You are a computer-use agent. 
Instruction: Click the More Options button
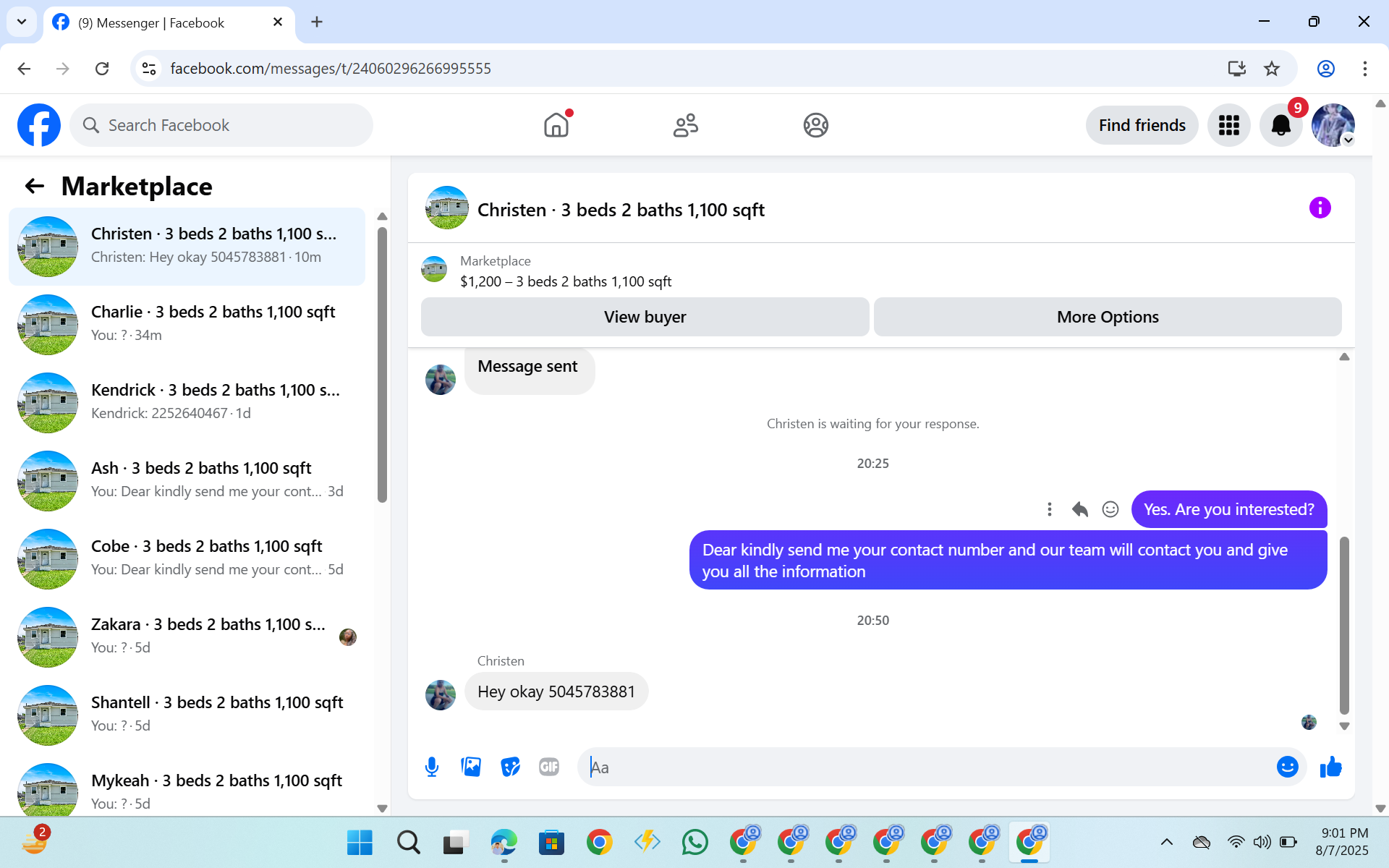(1108, 317)
